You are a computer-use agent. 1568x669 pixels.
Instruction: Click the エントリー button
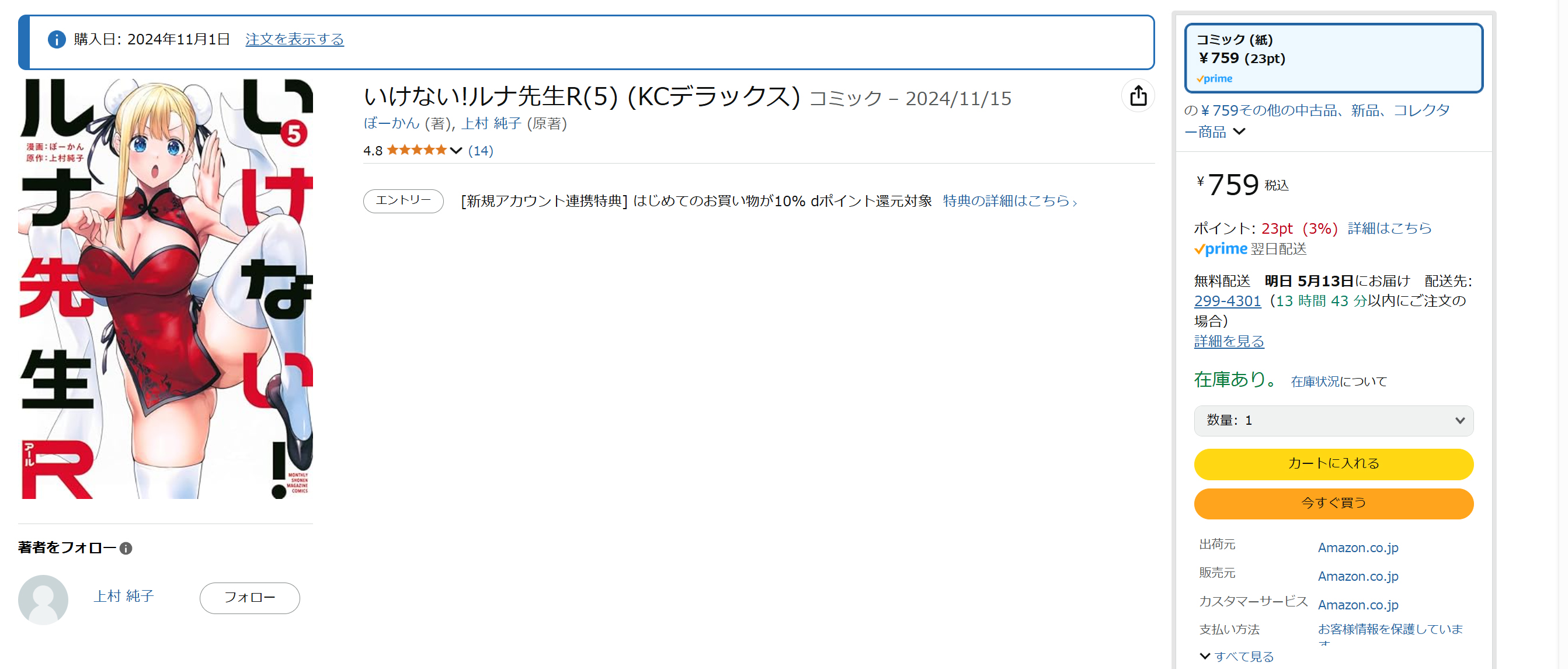coord(403,201)
